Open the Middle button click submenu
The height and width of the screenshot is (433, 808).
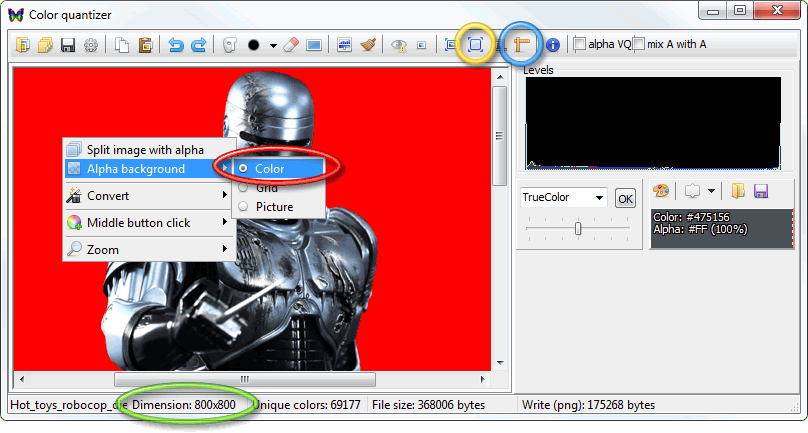[x=147, y=223]
